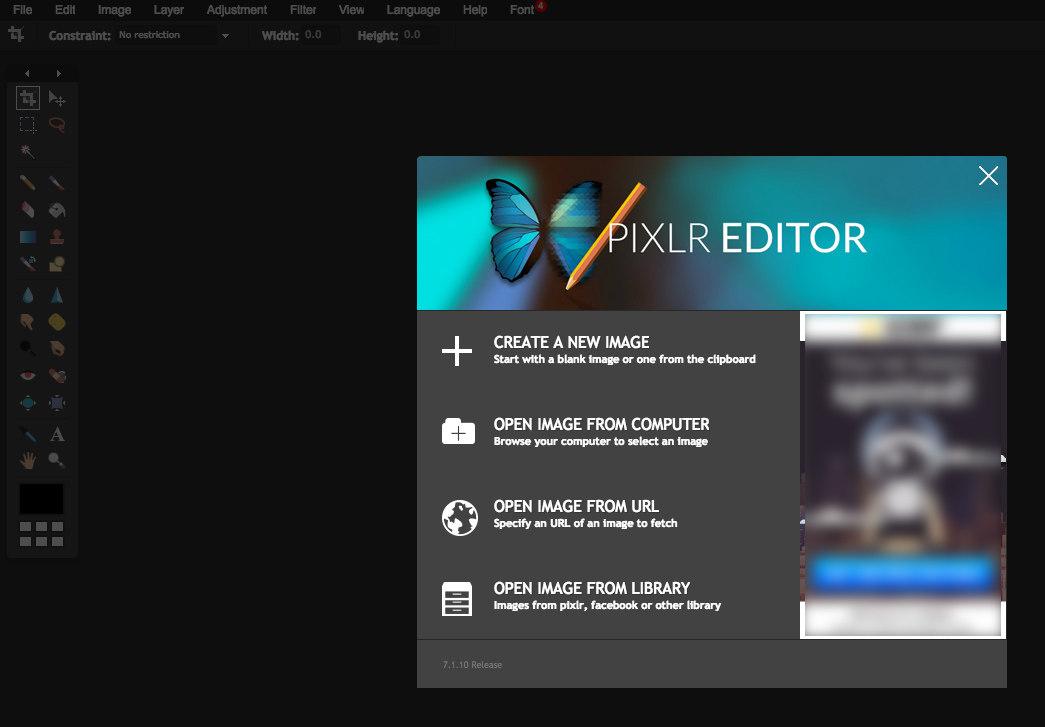
Task: Open the Edit menu
Action: [65, 10]
